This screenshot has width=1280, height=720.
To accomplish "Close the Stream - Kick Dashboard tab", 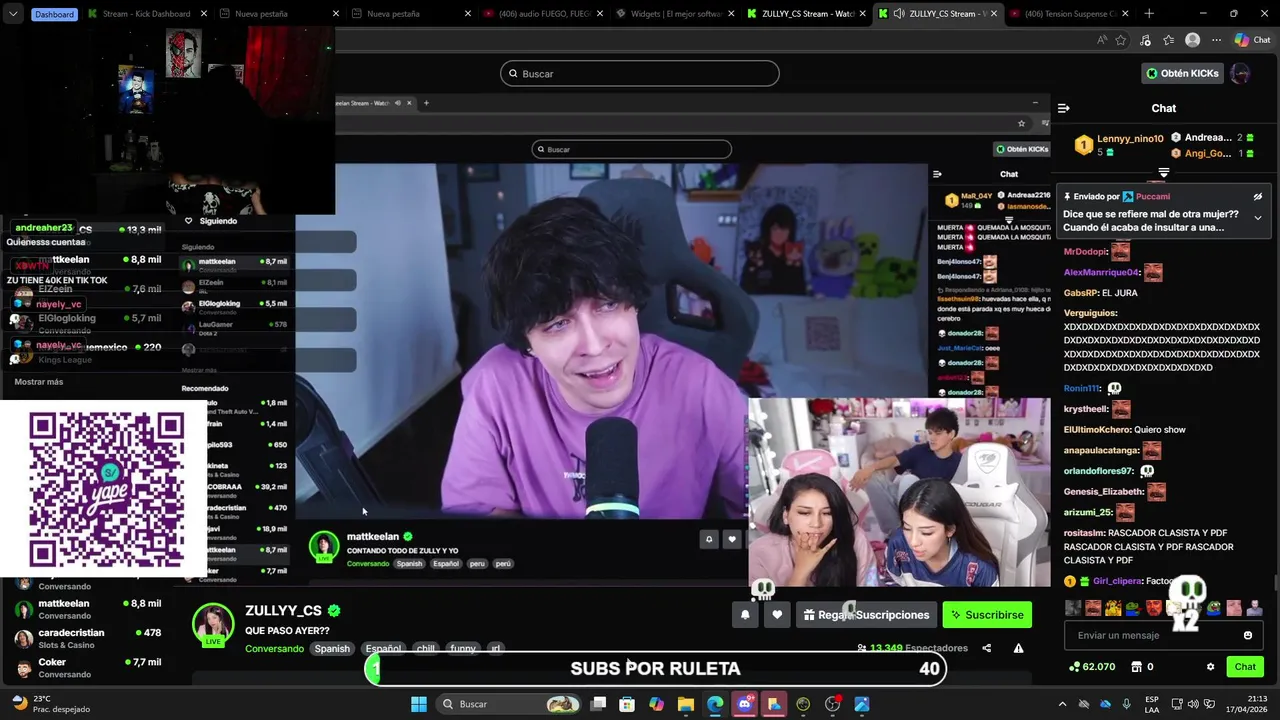I will [x=203, y=14].
